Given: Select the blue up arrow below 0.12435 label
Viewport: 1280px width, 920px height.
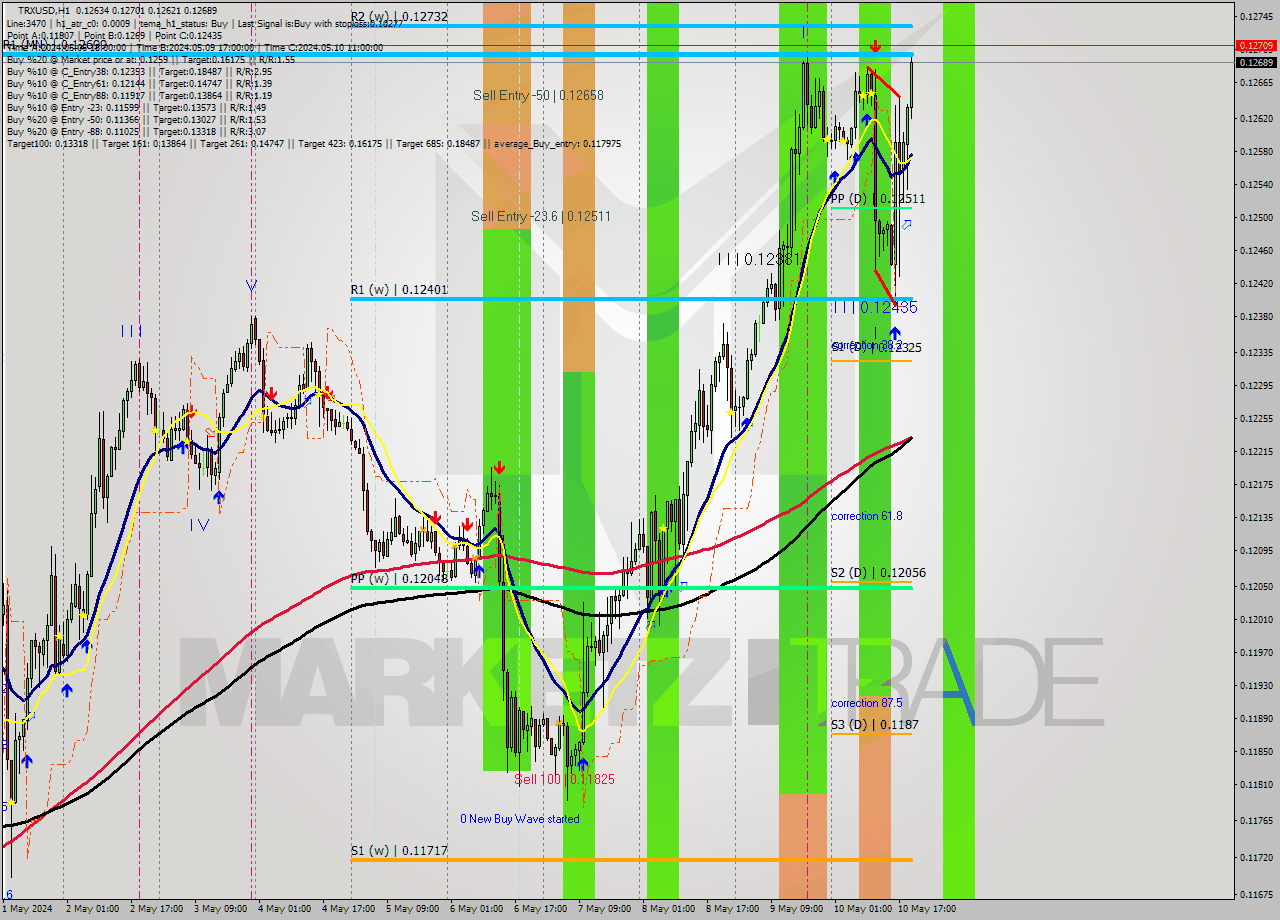Looking at the screenshot, I should point(894,333).
